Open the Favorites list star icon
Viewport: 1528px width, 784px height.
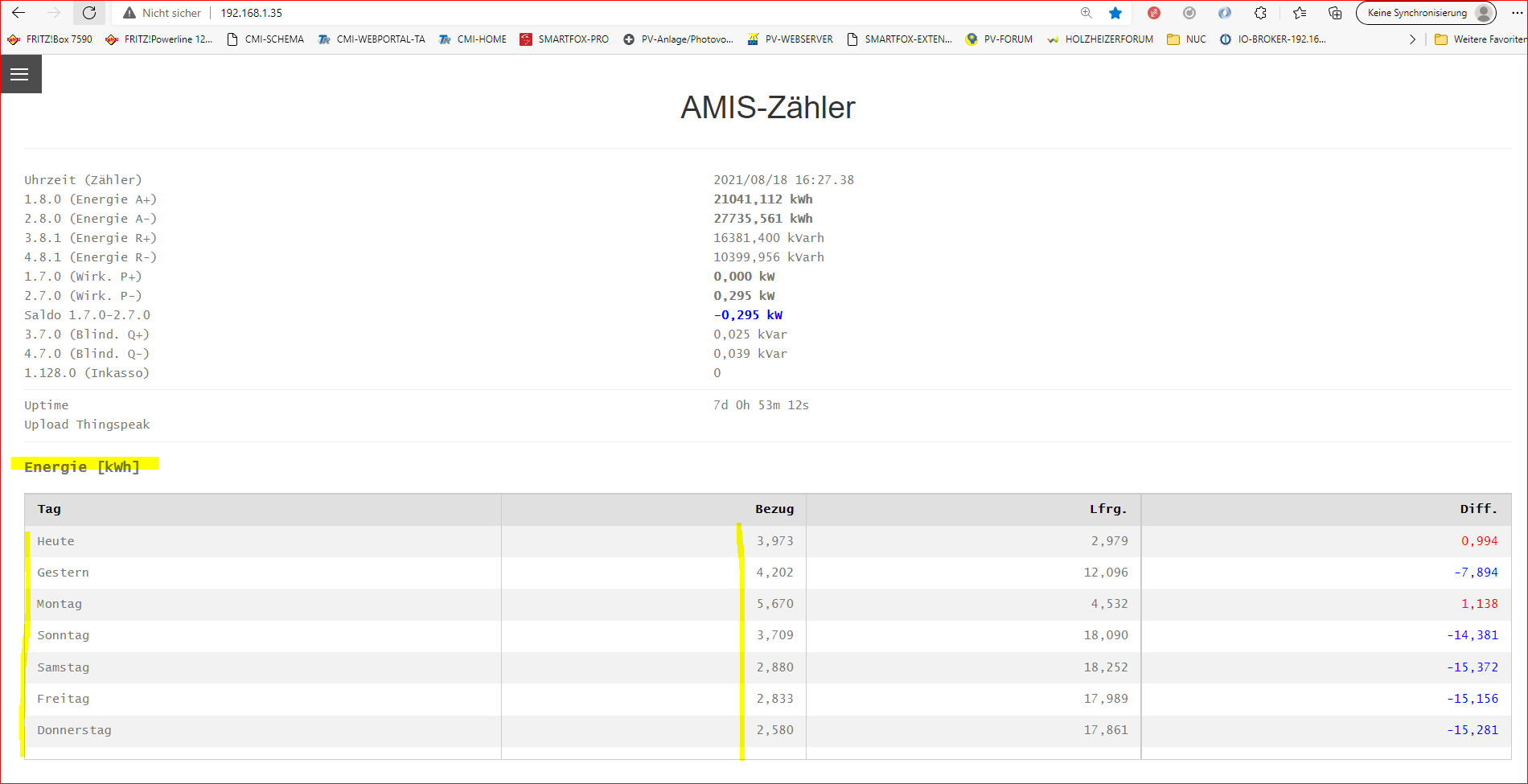coord(1300,13)
